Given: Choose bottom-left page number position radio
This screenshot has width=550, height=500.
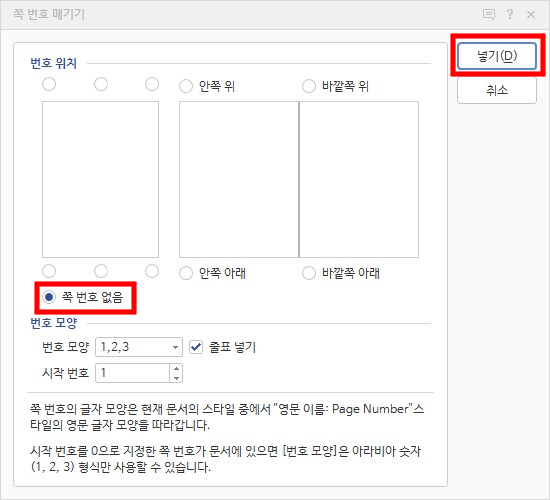Looking at the screenshot, I should click(x=49, y=271).
